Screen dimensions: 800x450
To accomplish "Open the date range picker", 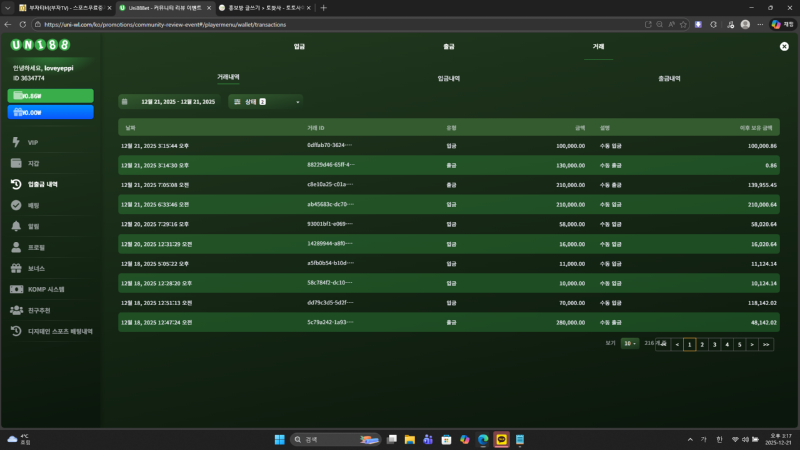I will pyautogui.click(x=167, y=101).
